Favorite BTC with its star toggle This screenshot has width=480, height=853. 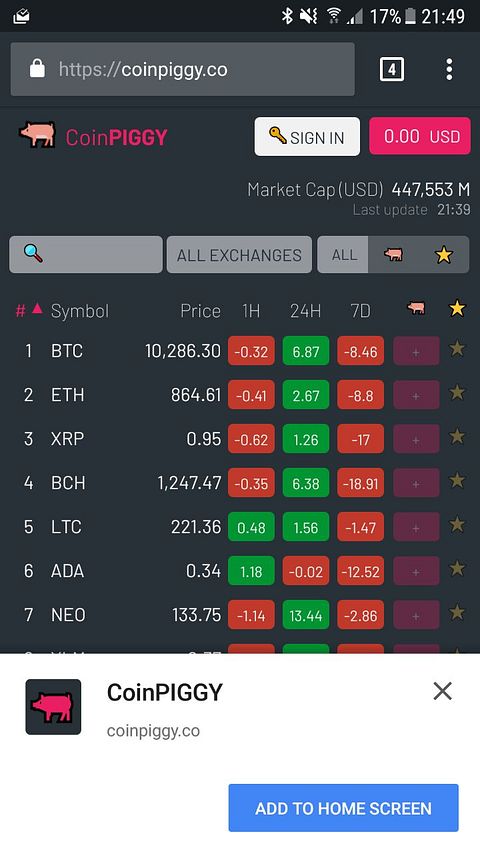pos(457,349)
